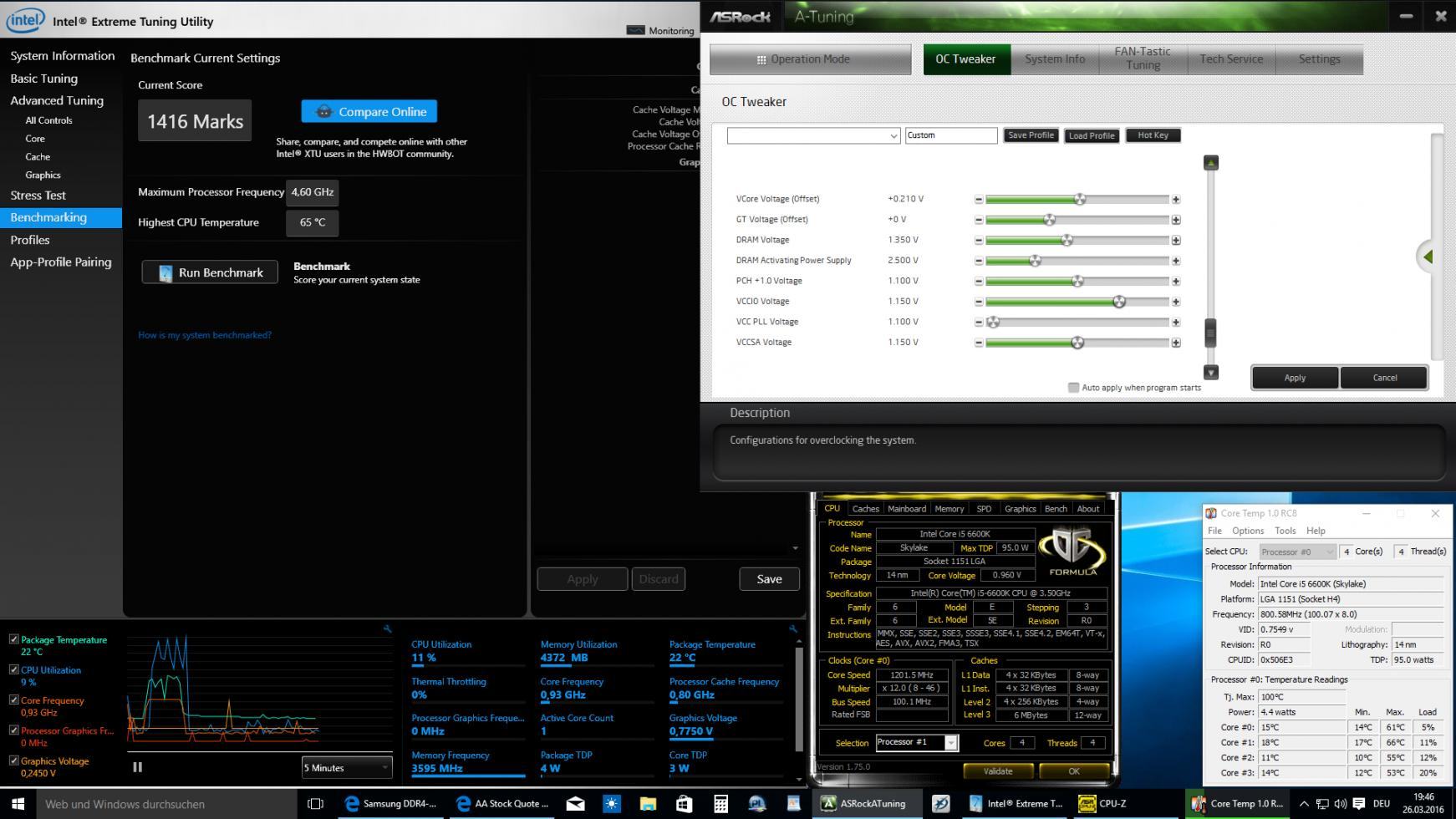Open the 'How is my system benchmarked?' link
Screen dimensions: 1456x819
[205, 335]
